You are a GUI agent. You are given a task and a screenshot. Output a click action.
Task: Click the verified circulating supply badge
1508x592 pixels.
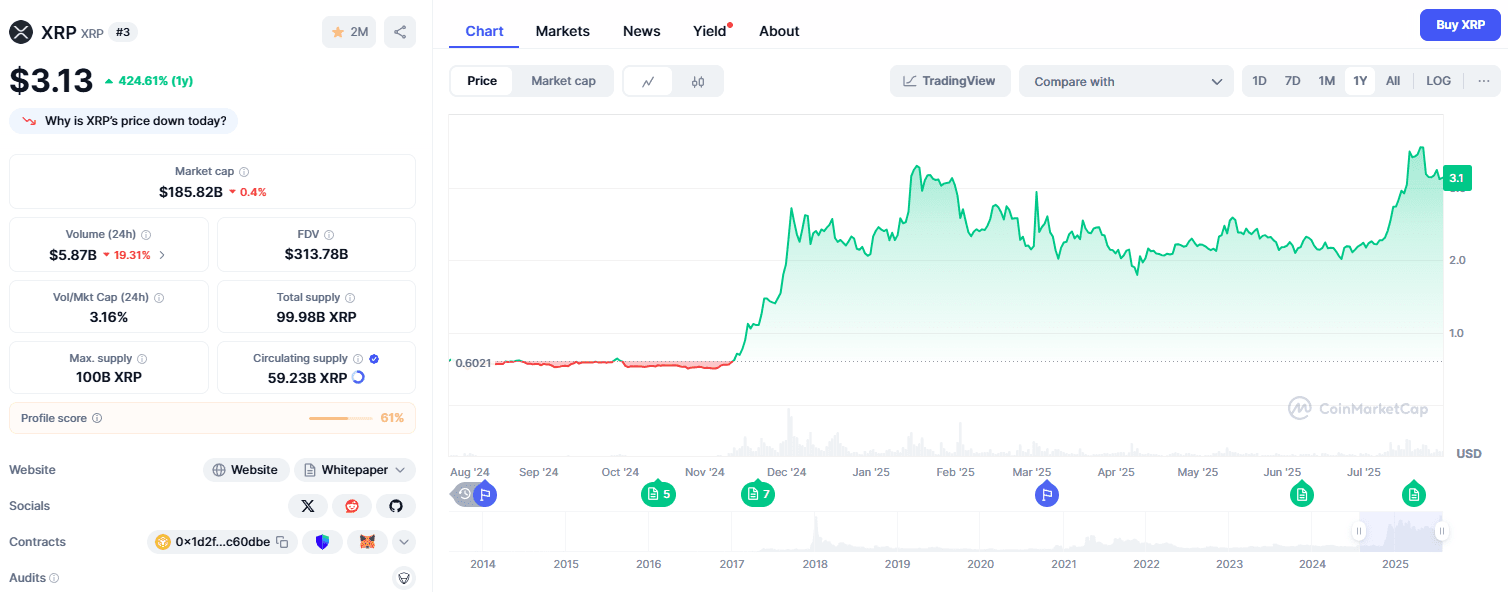pyautogui.click(x=374, y=359)
